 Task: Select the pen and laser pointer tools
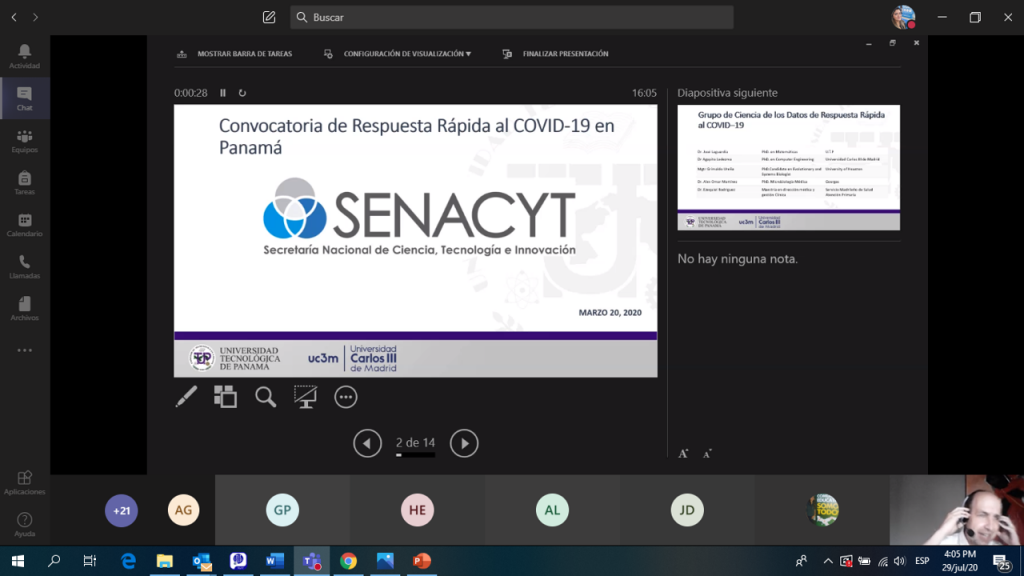tap(186, 396)
